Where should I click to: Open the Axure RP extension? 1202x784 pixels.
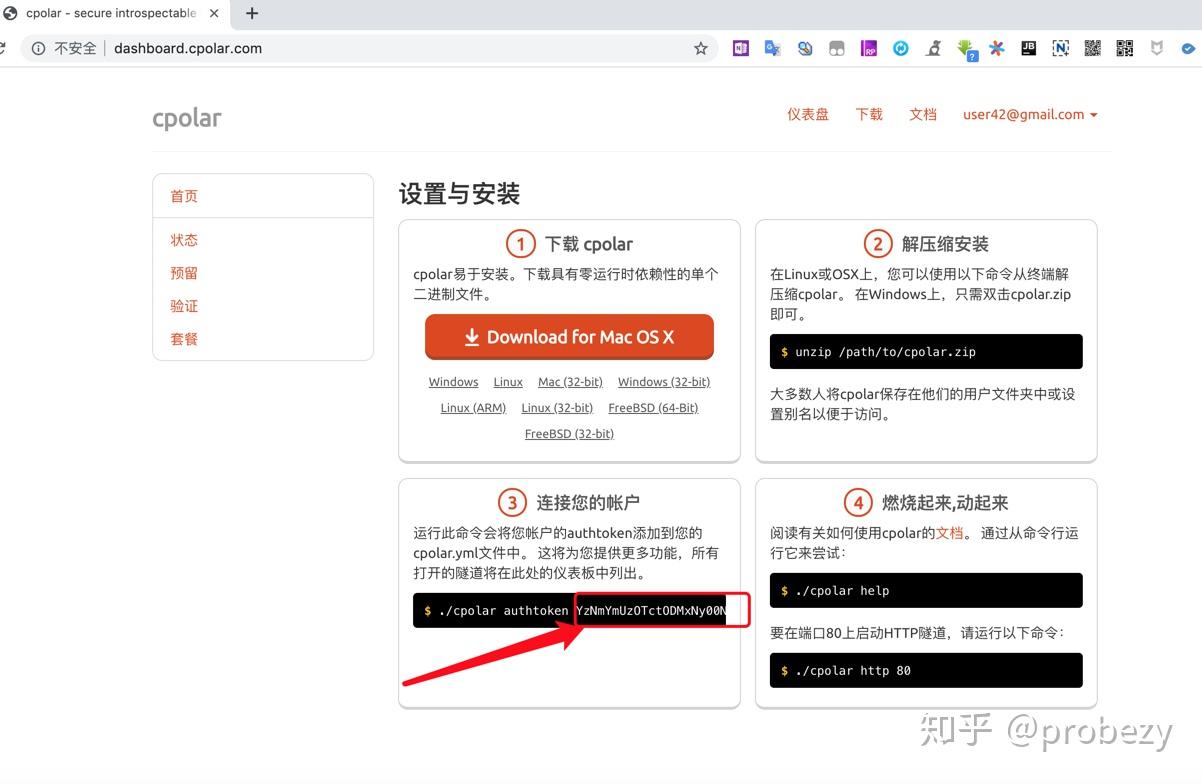pos(868,47)
